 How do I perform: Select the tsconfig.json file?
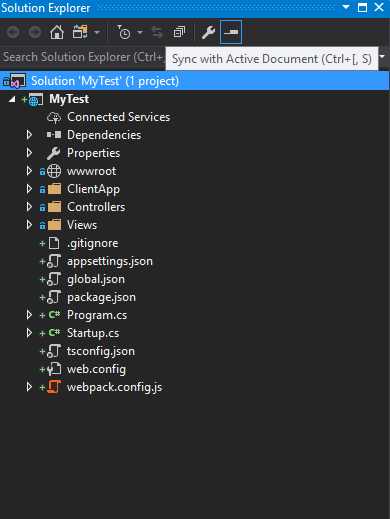click(x=101, y=351)
